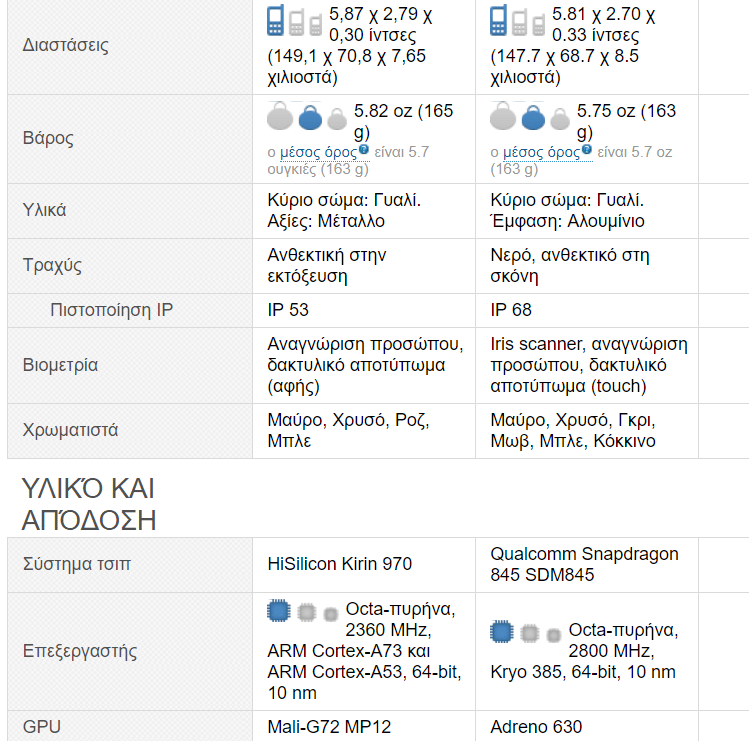Image resolution: width=749 pixels, height=741 pixels.
Task: Click the phone size icon beside 5.81 x 2.70
Action: tap(518, 21)
